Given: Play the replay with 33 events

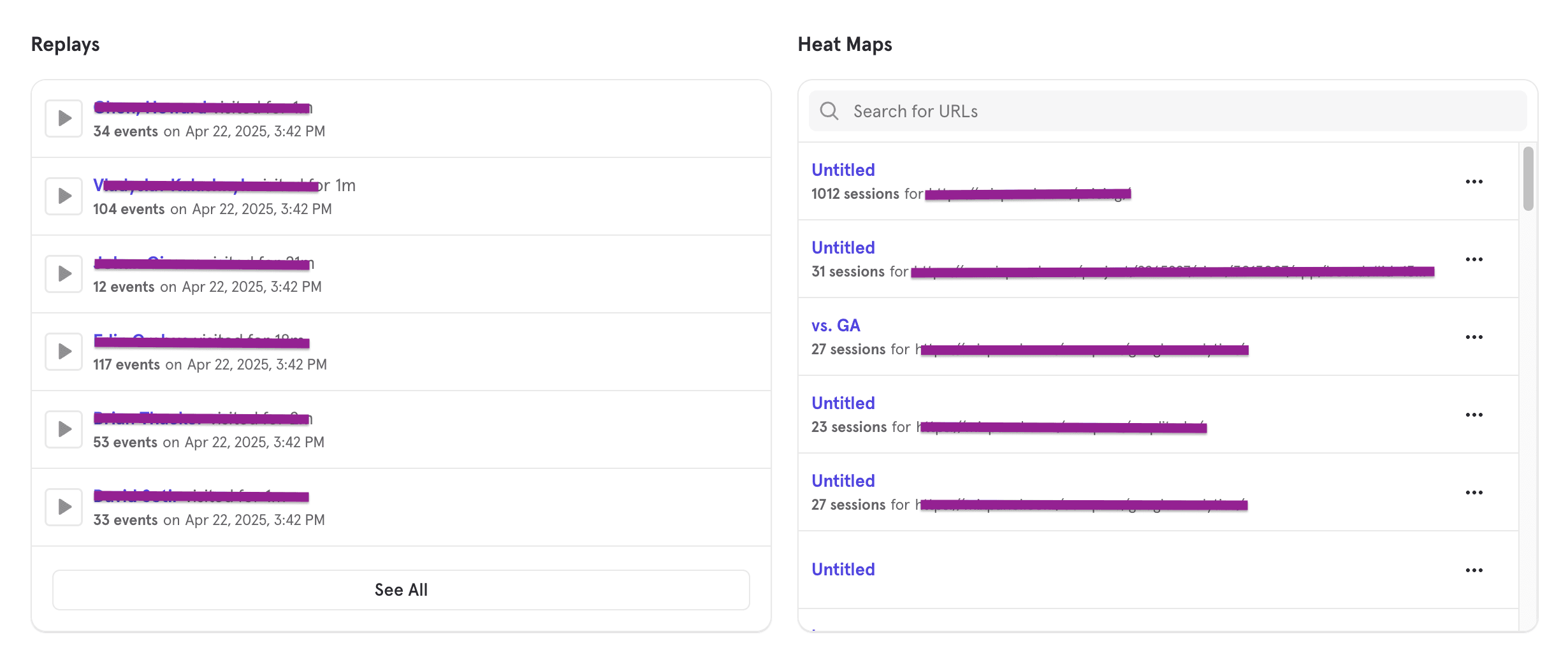Looking at the screenshot, I should (63, 507).
